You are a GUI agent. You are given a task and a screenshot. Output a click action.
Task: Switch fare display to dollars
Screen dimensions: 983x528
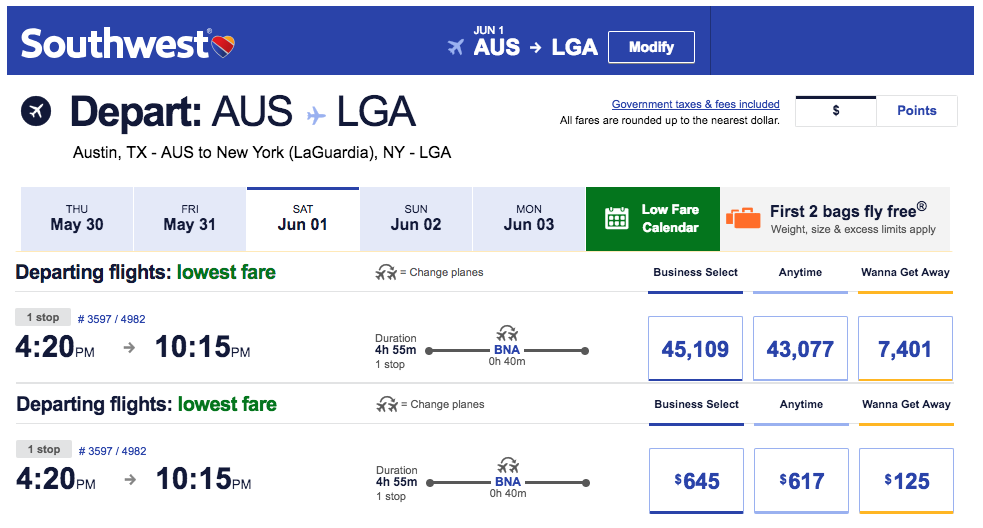pos(836,111)
